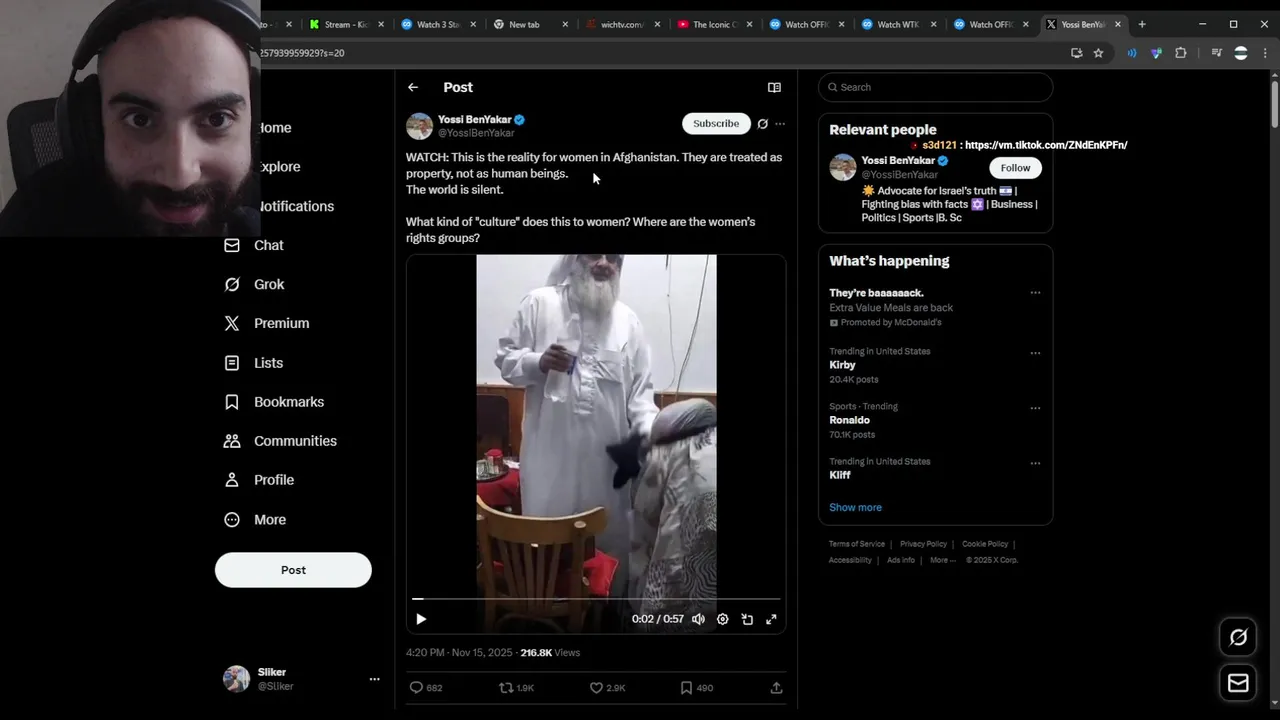
Task: Repost using the retweet icon
Action: [506, 688]
